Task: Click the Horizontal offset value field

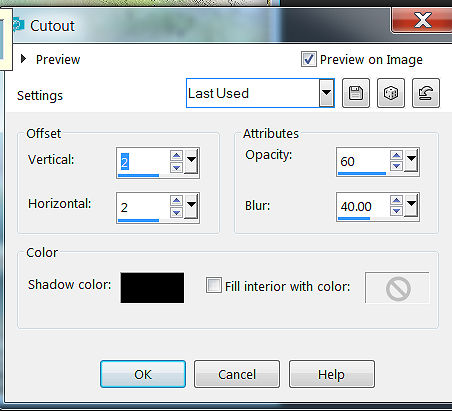Action: pos(143,207)
